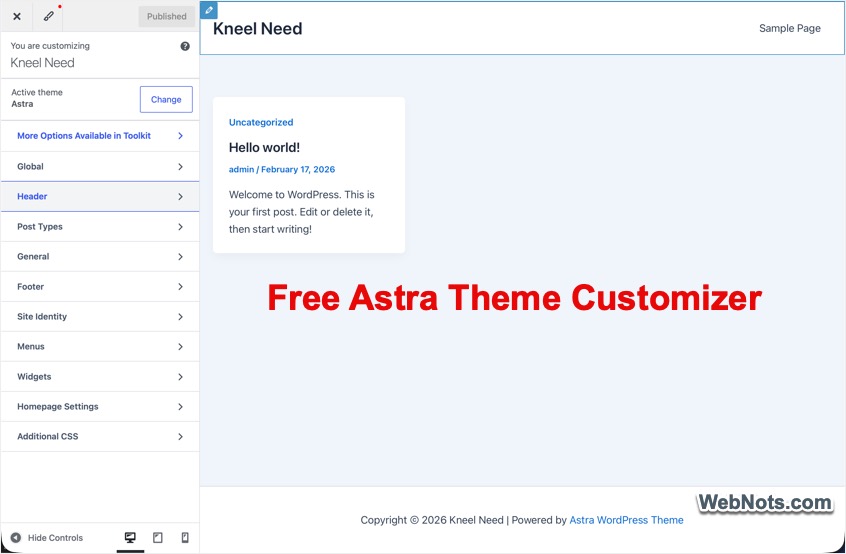Click the Change theme button
Image resolution: width=846 pixels, height=554 pixels.
tap(166, 100)
